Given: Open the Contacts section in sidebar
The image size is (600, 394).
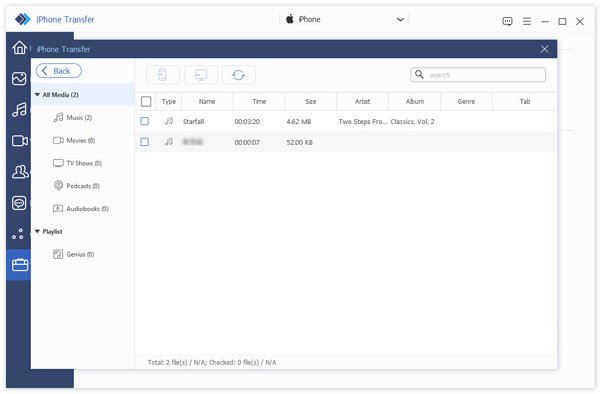Looking at the screenshot, I should click(x=20, y=172).
